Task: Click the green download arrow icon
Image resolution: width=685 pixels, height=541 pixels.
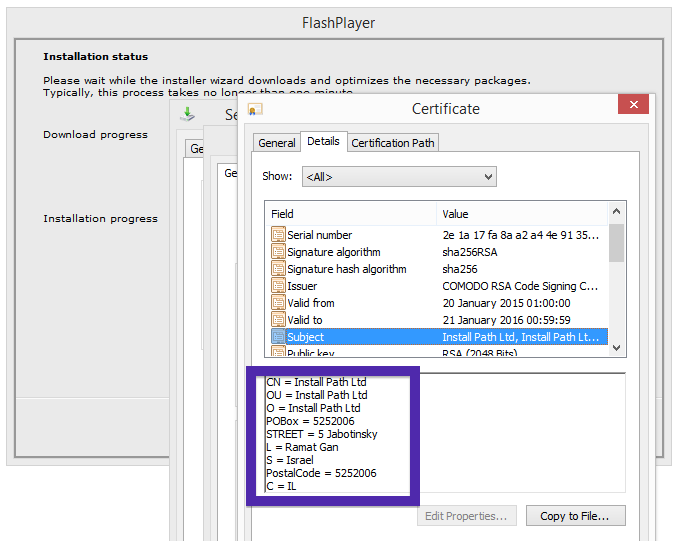Action: 187,114
